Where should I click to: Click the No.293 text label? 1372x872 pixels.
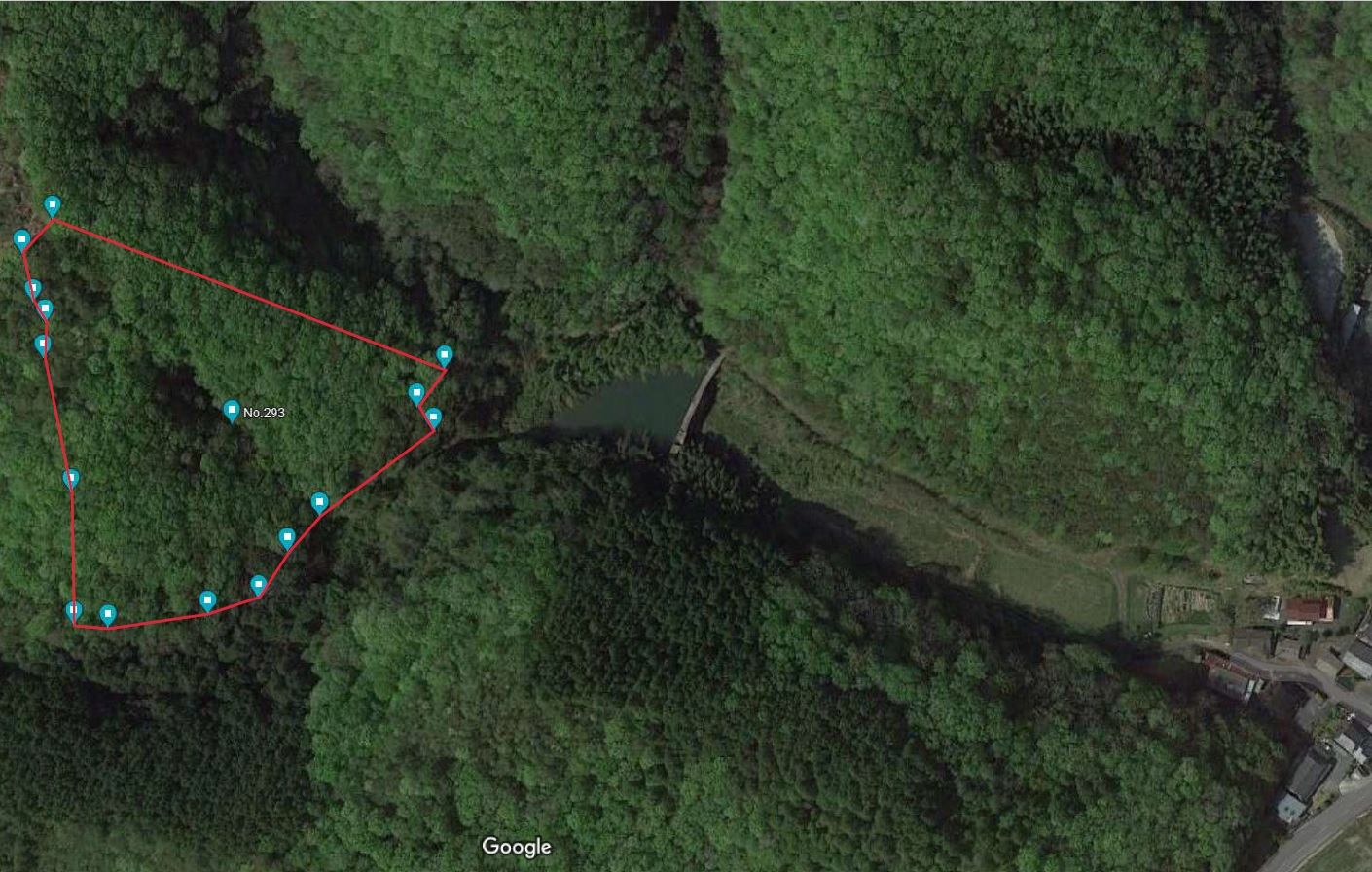(x=264, y=413)
